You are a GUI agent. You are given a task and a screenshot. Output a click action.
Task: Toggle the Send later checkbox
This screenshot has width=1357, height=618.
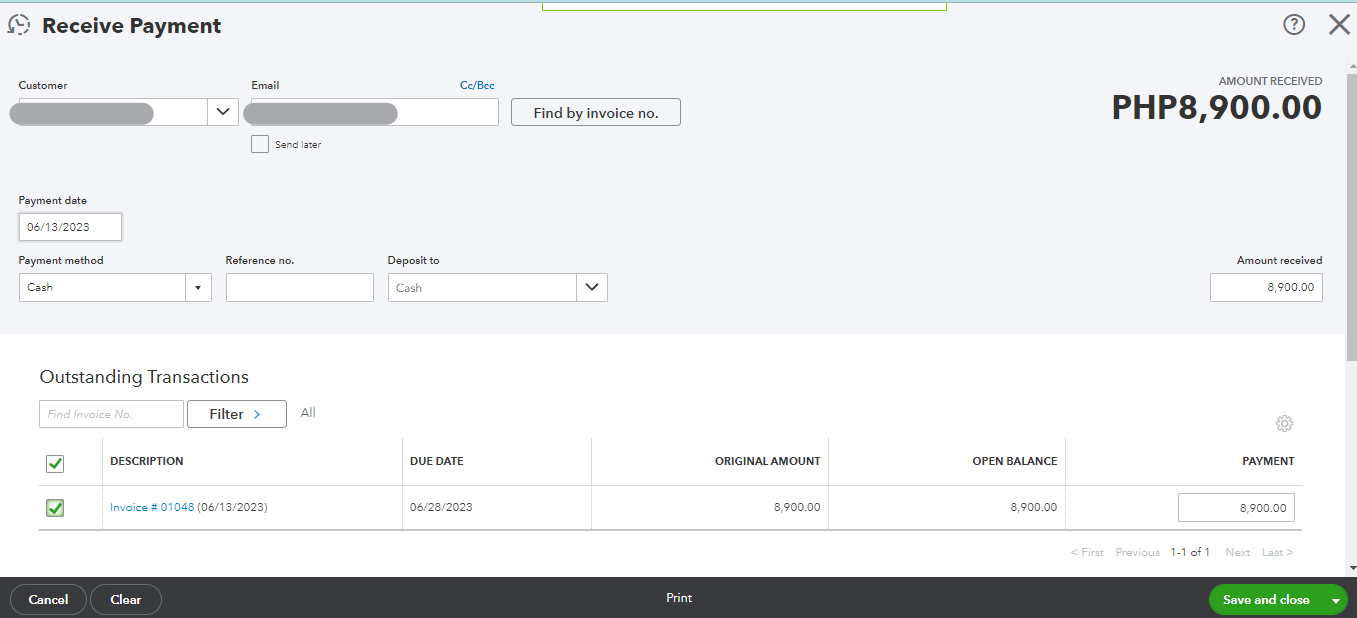pos(260,144)
